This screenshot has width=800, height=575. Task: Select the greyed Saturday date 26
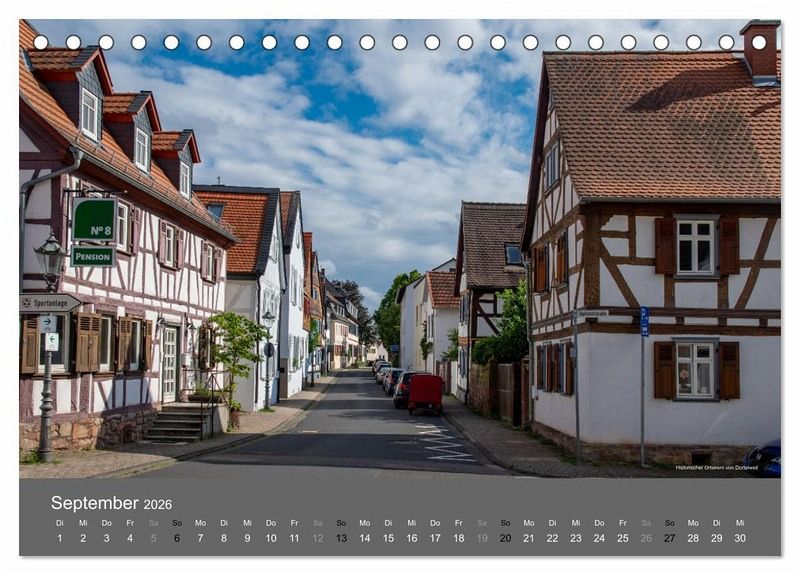[646, 538]
